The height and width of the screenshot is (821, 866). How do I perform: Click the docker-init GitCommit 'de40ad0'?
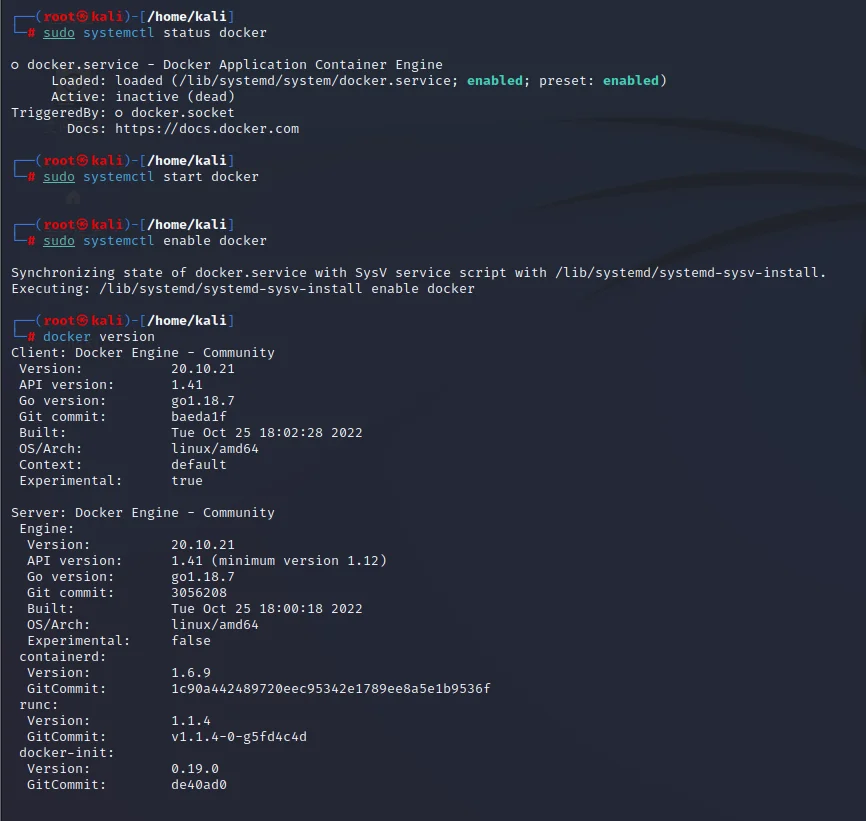199,784
